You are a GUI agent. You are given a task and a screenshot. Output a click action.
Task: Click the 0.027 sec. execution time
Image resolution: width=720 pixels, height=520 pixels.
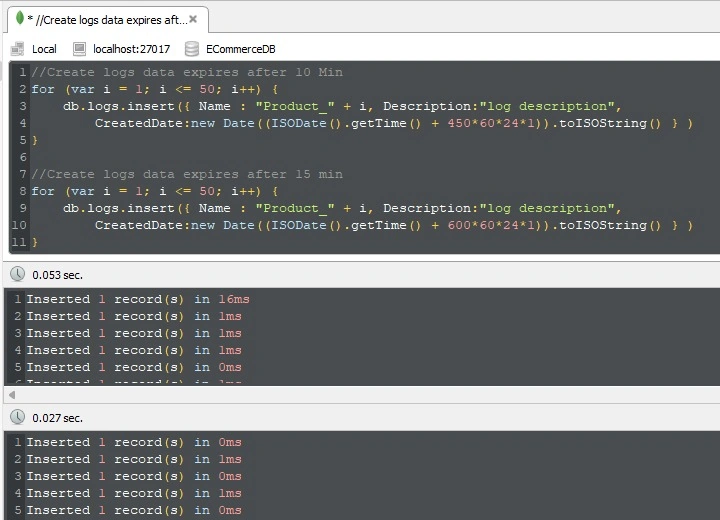pos(57,418)
